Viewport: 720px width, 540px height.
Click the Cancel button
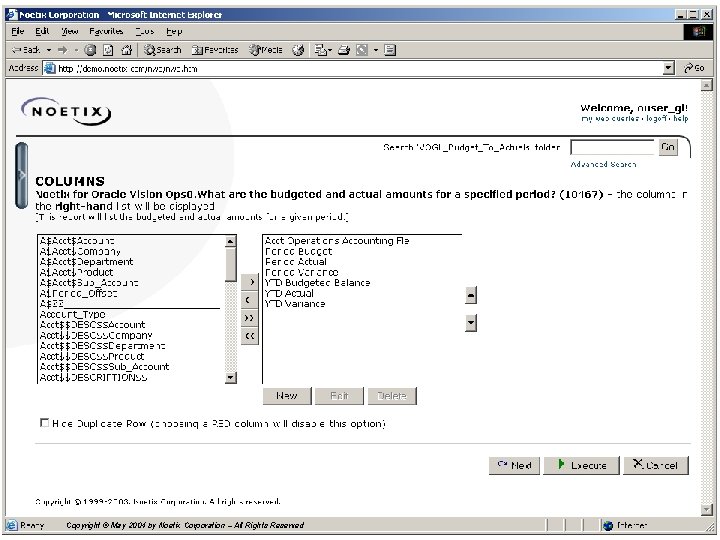coord(656,466)
